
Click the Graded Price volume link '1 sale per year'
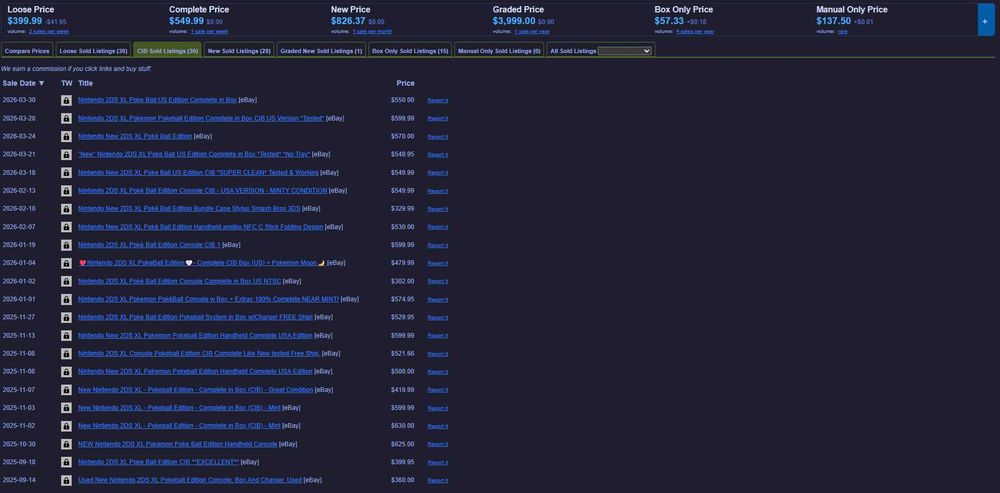pos(532,31)
